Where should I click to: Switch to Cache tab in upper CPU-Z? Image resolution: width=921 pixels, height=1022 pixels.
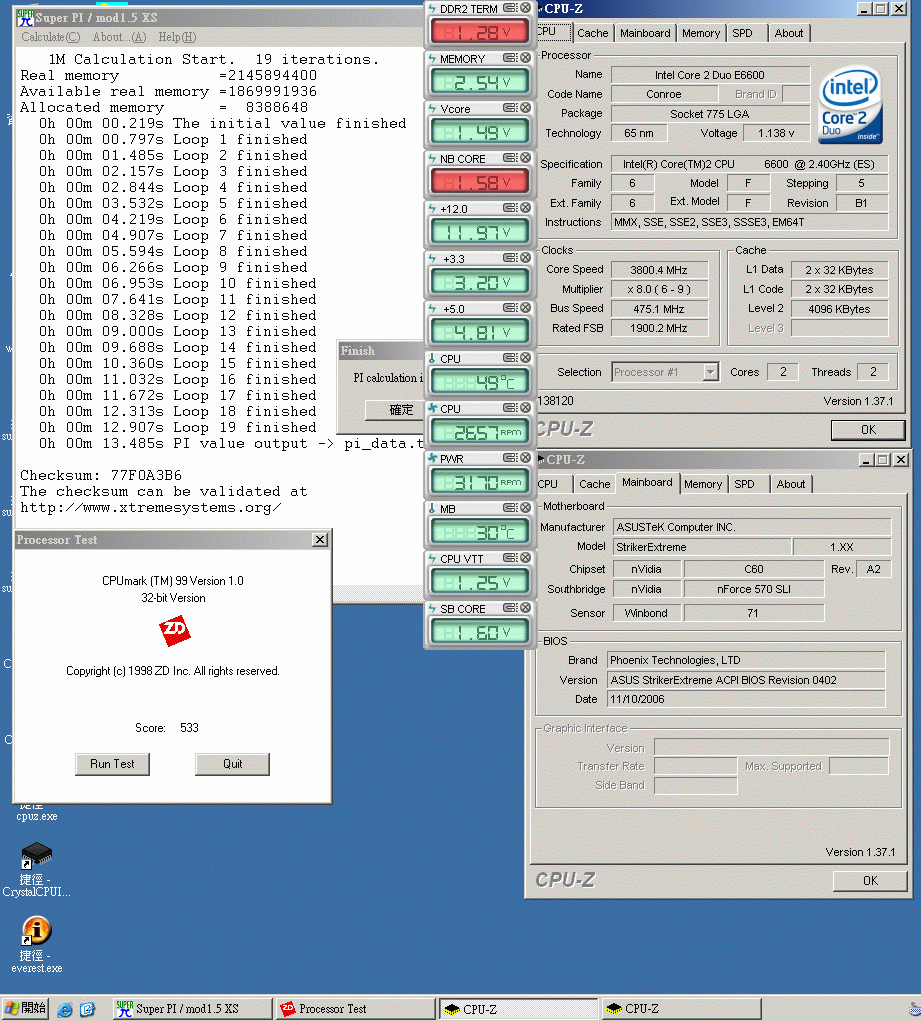(x=592, y=33)
